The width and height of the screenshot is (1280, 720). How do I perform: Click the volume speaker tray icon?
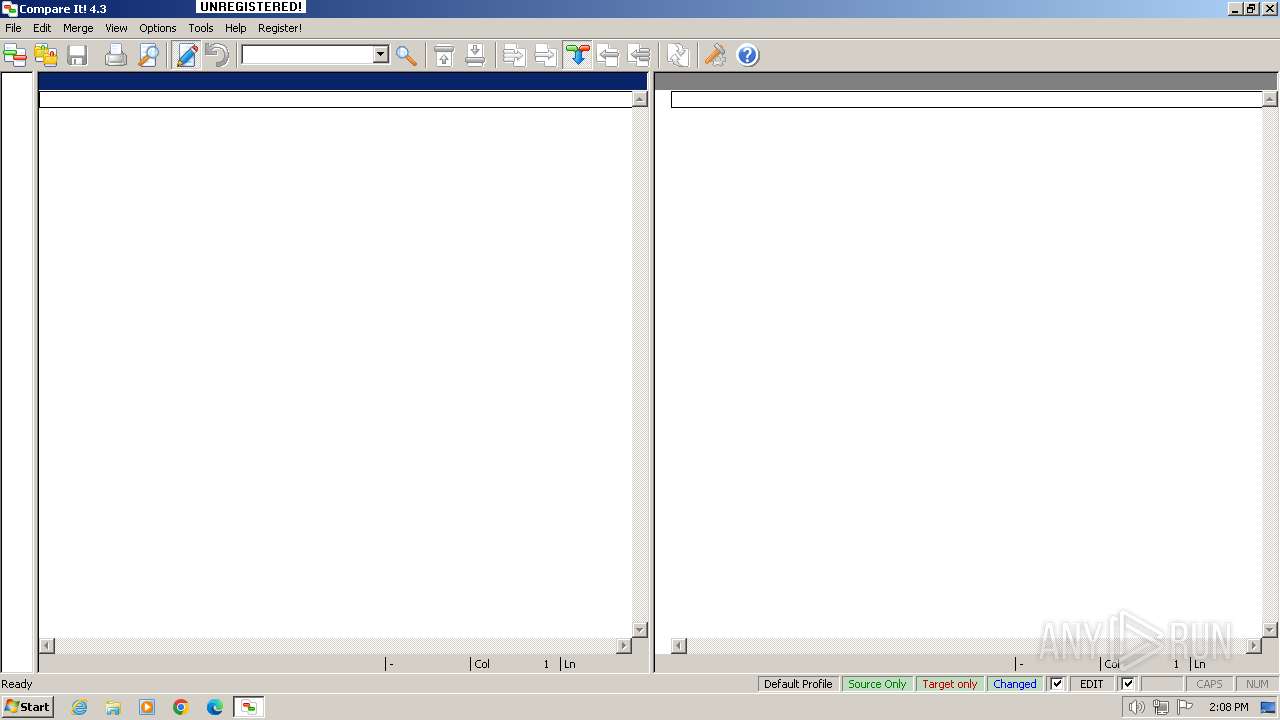(x=1137, y=707)
